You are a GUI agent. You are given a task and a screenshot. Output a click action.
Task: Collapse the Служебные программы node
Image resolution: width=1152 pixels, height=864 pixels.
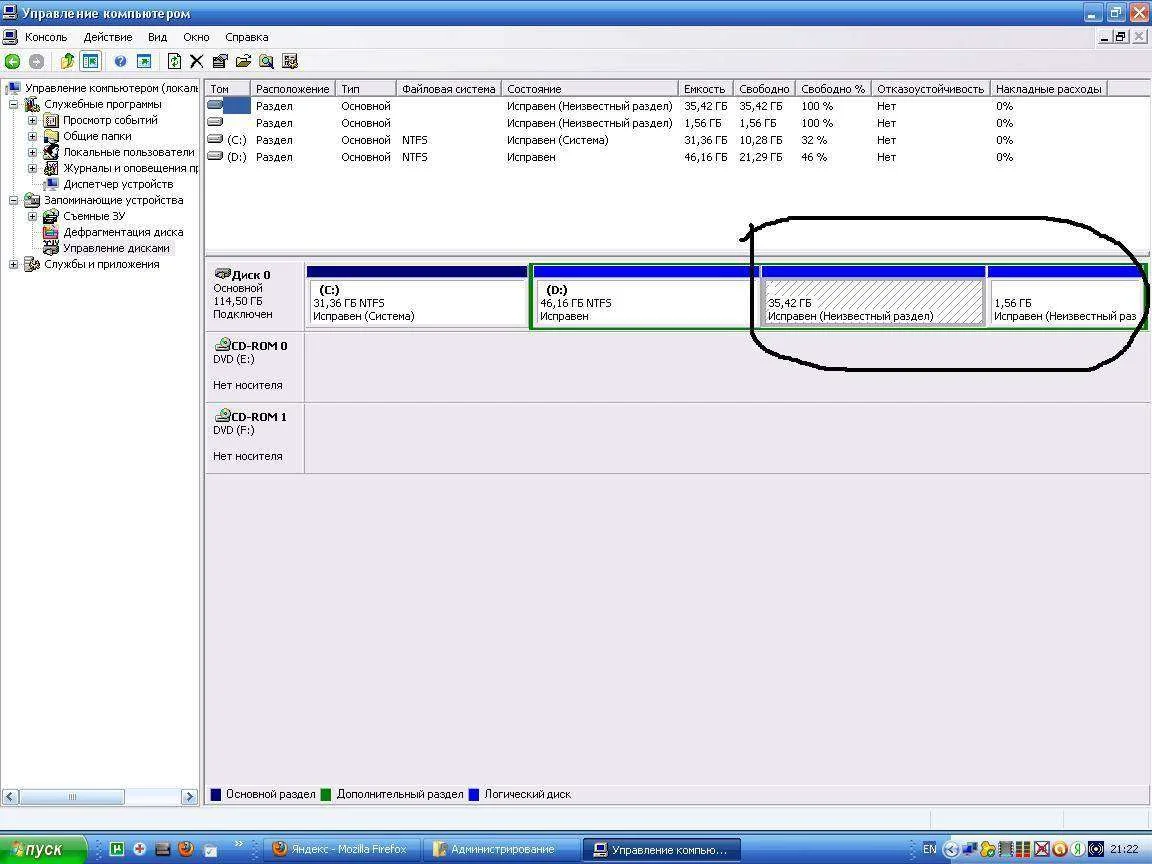pos(13,104)
